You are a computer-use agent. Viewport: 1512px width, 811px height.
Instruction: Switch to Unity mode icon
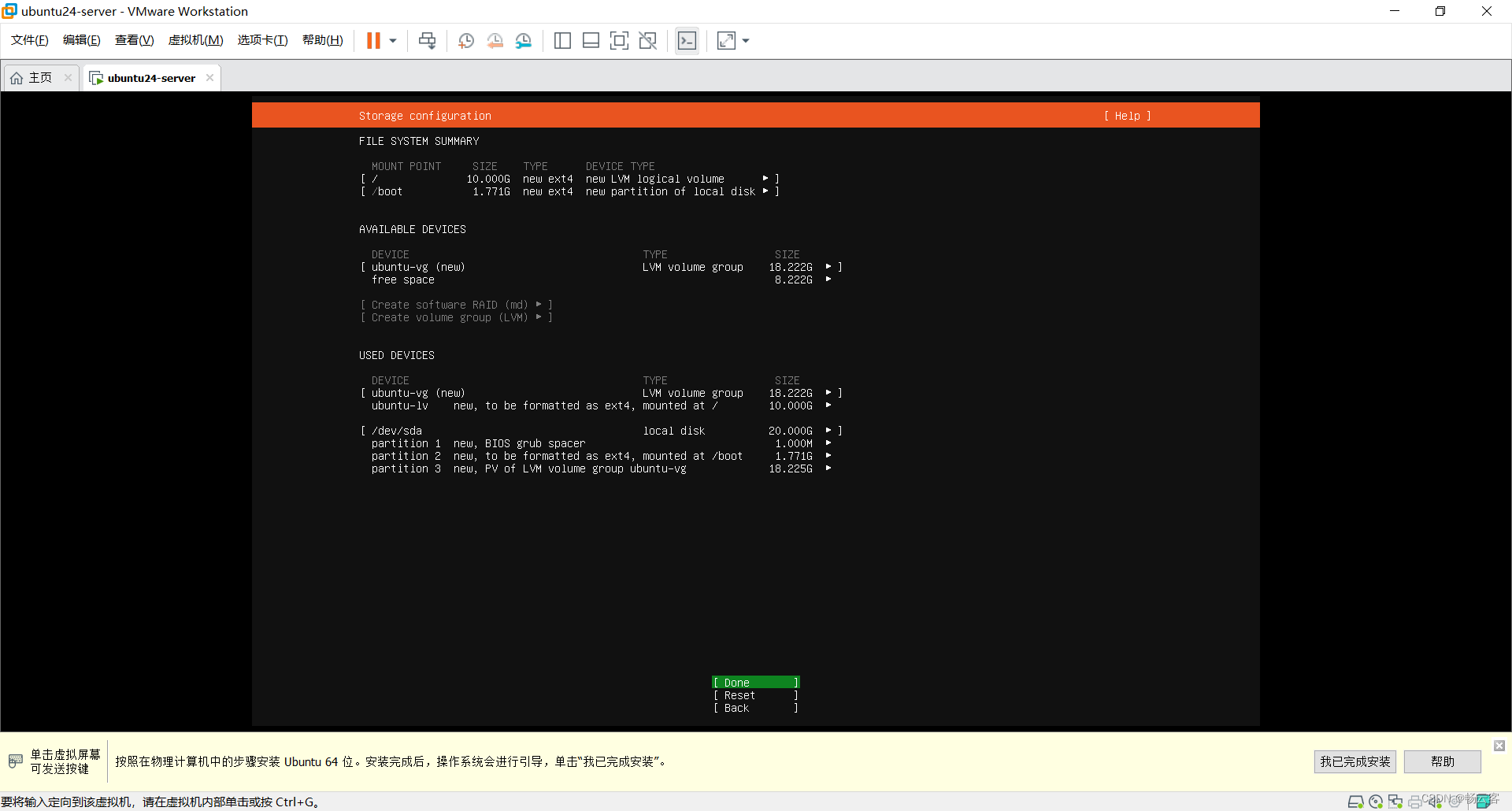[x=647, y=40]
